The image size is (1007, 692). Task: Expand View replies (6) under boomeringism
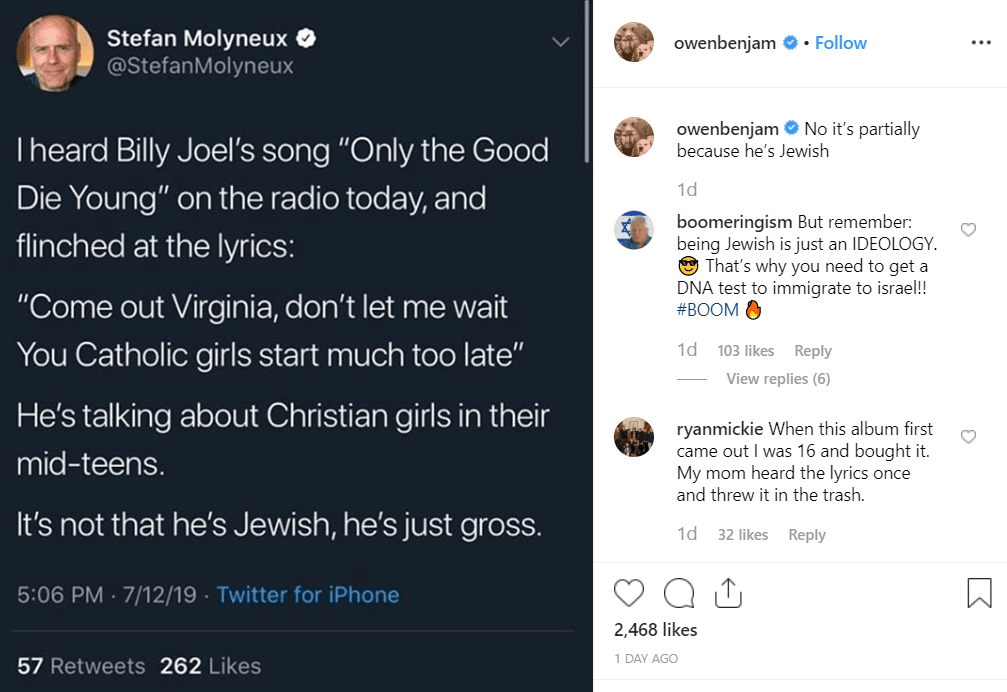pos(778,379)
